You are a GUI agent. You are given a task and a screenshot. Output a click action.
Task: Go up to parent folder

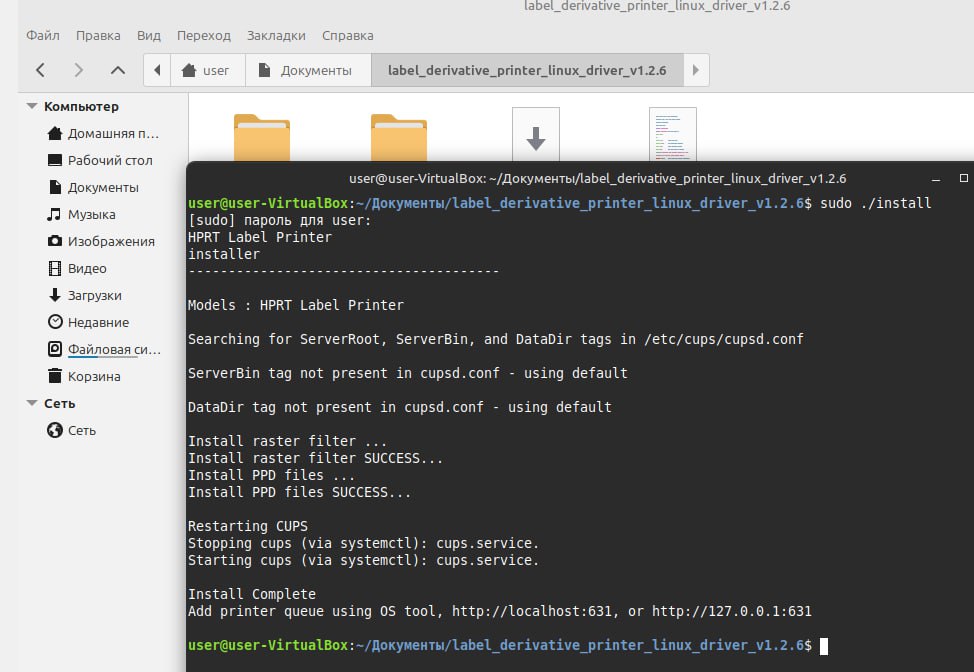click(118, 70)
